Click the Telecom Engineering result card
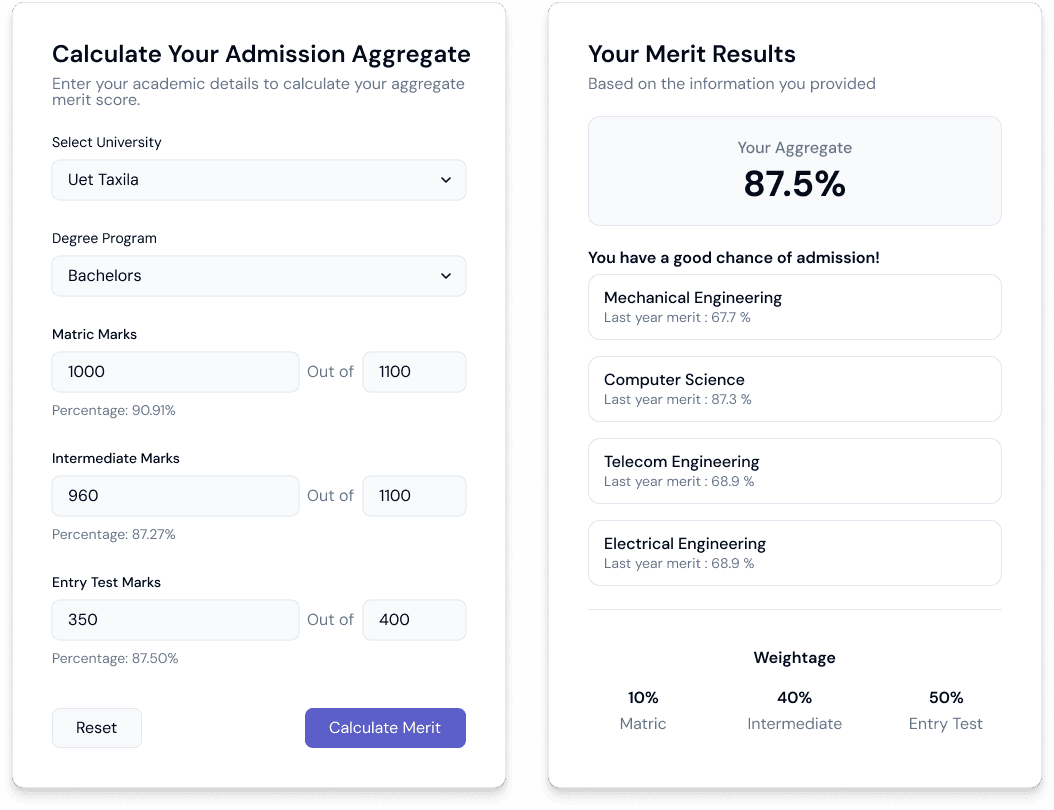Screen dimensions: 1054x810 point(794,471)
